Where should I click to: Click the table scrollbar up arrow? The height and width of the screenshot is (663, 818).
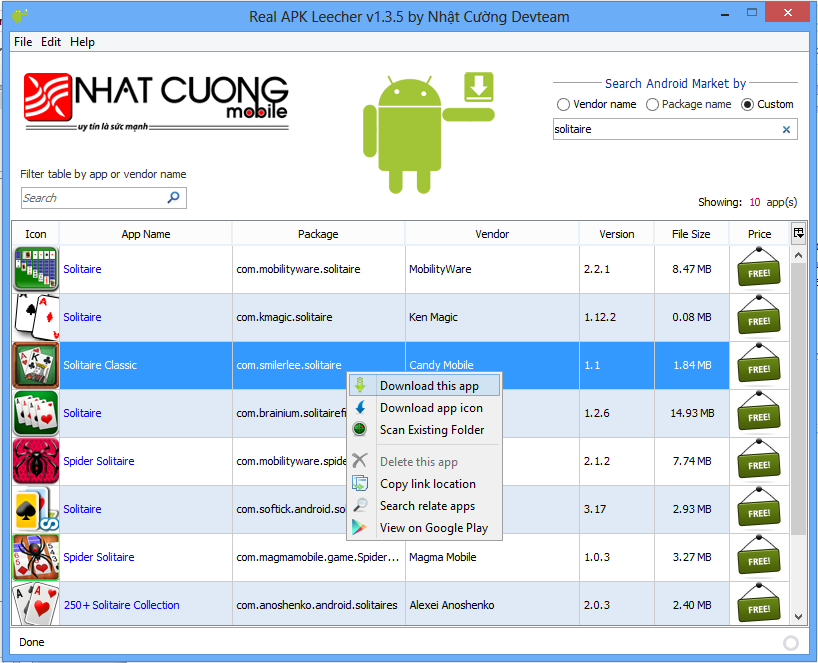[x=798, y=255]
